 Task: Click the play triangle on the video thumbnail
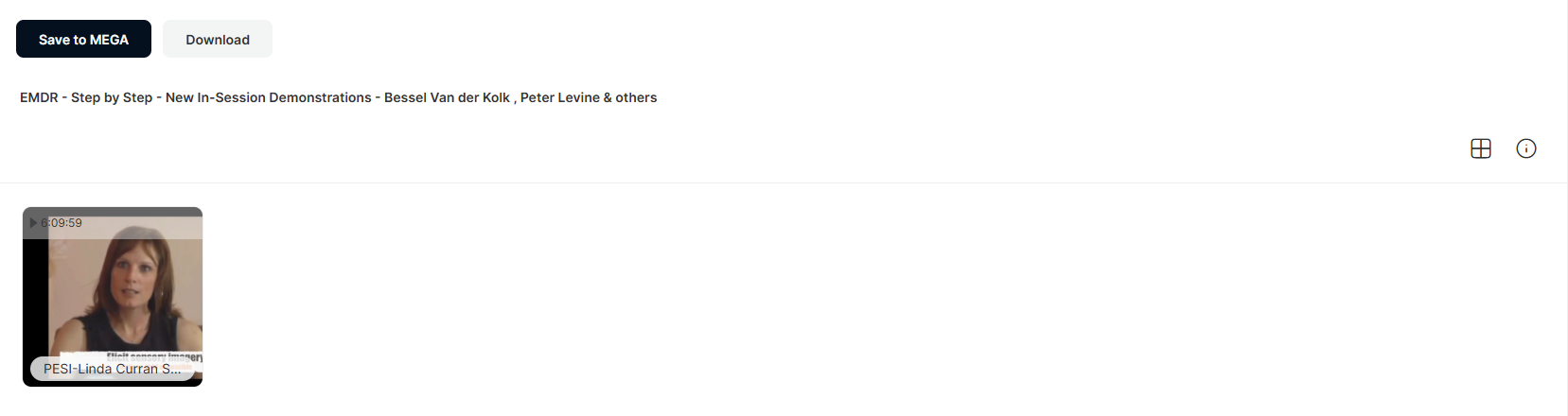coord(33,223)
